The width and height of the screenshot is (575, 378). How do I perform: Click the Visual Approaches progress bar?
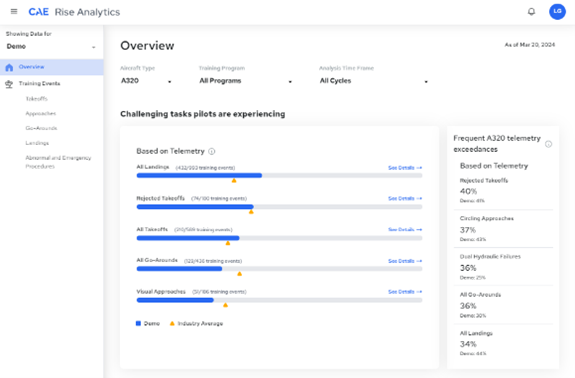(x=279, y=300)
